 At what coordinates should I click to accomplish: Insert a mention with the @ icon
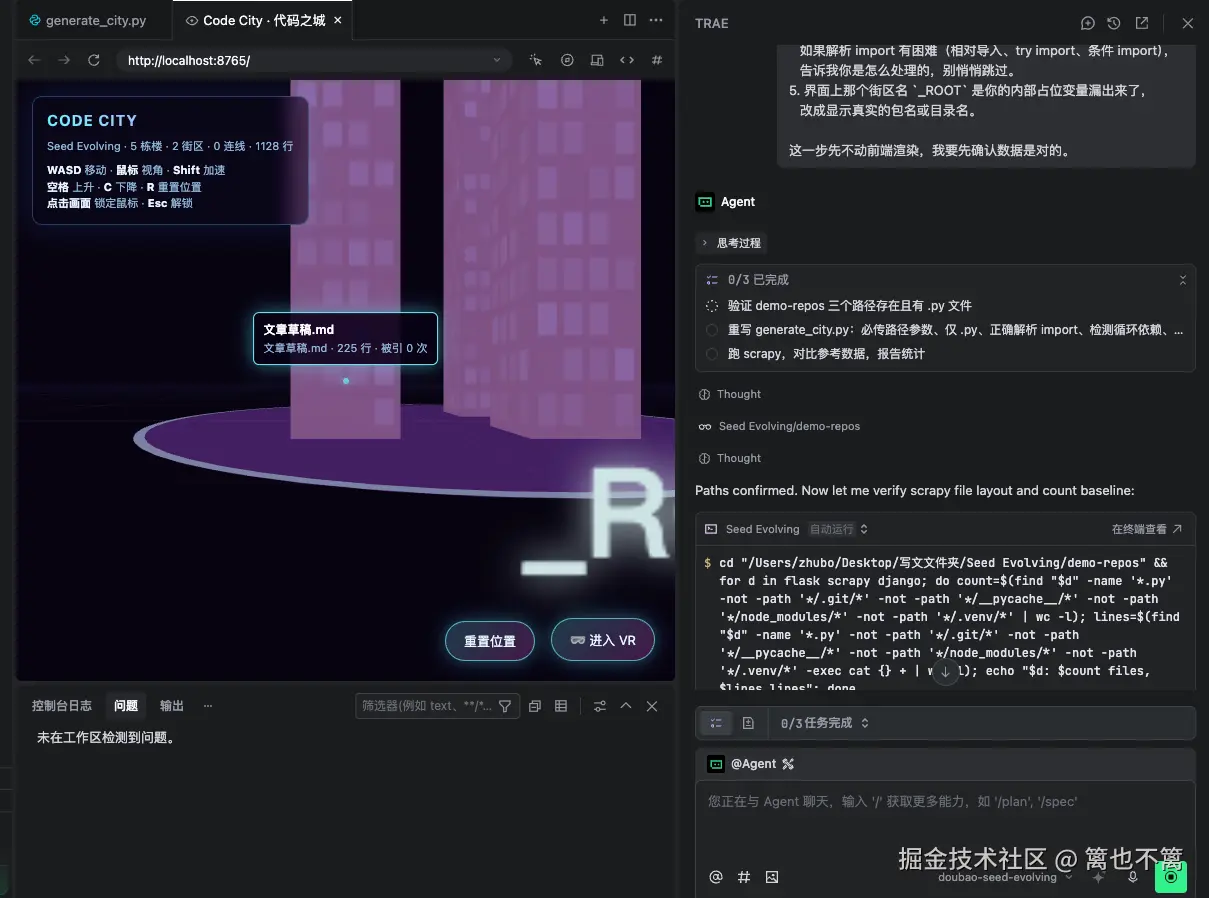click(716, 877)
